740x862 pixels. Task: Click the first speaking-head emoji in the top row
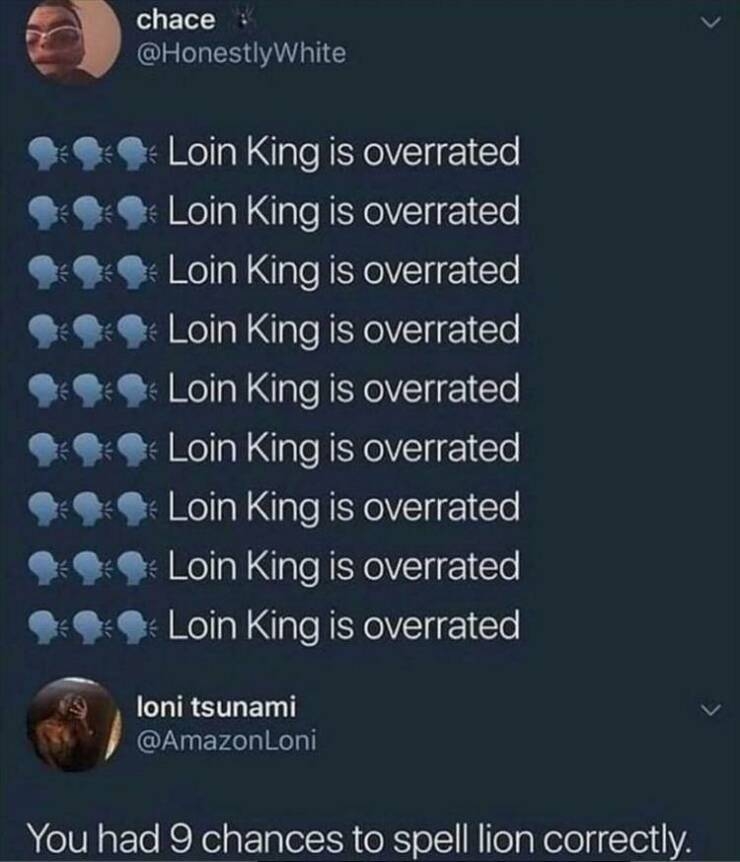point(50,154)
